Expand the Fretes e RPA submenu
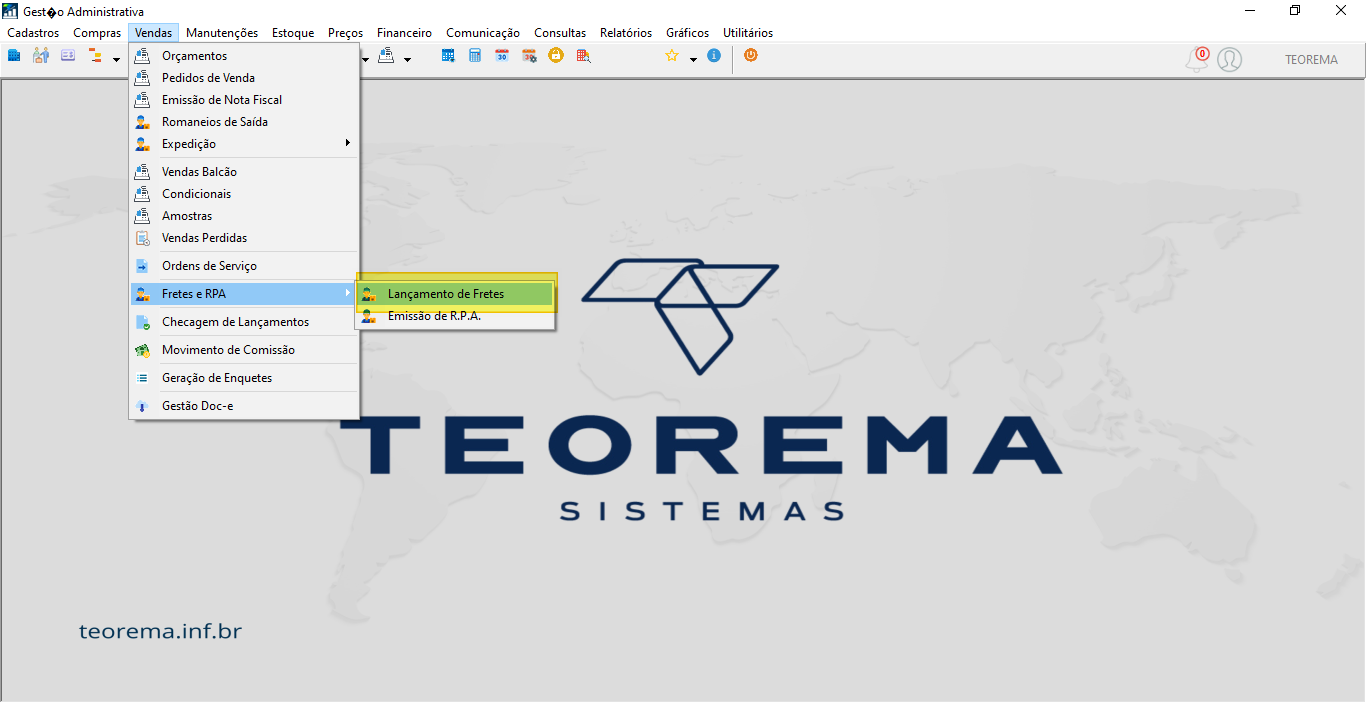 tap(244, 294)
